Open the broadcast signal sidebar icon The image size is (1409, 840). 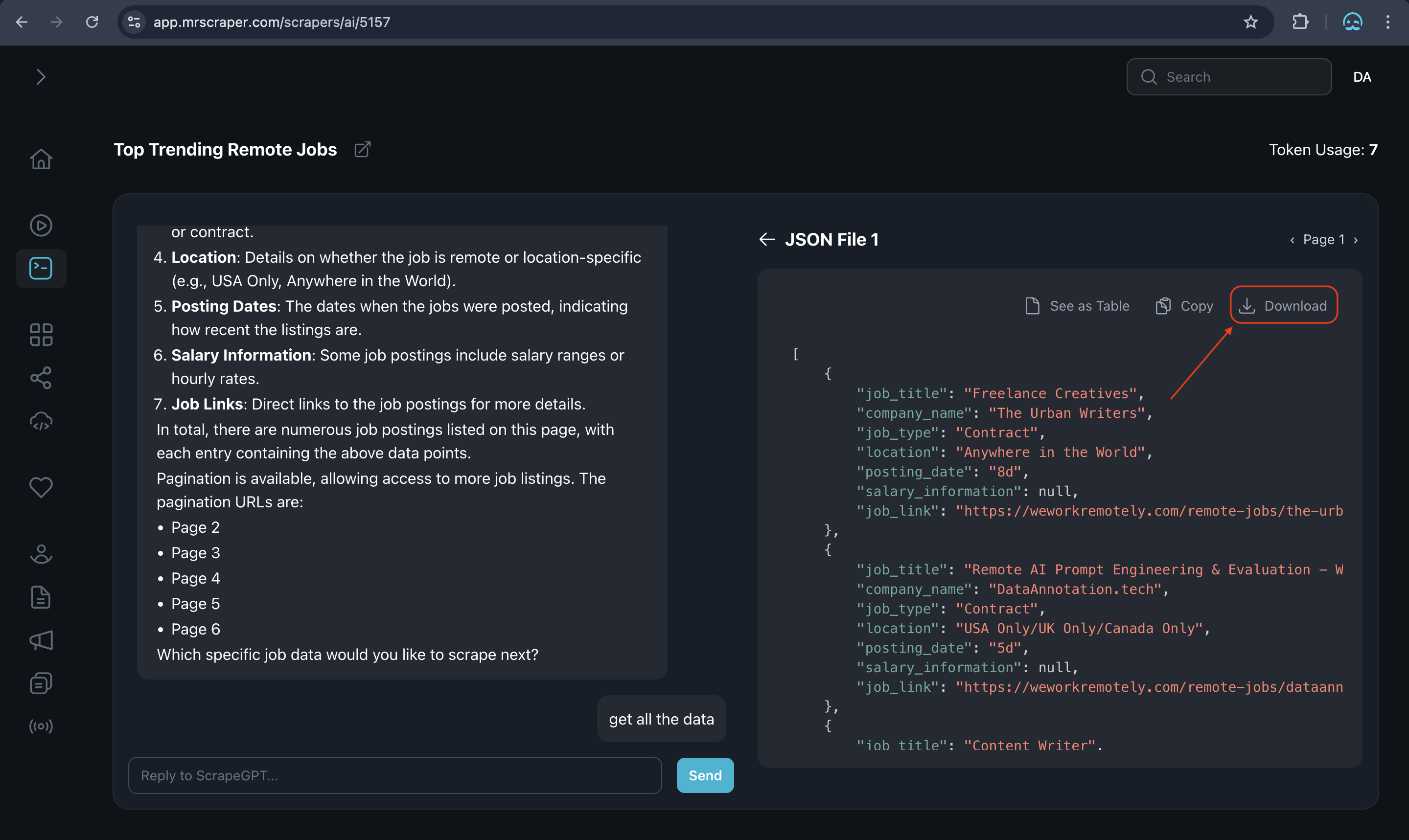(41, 726)
